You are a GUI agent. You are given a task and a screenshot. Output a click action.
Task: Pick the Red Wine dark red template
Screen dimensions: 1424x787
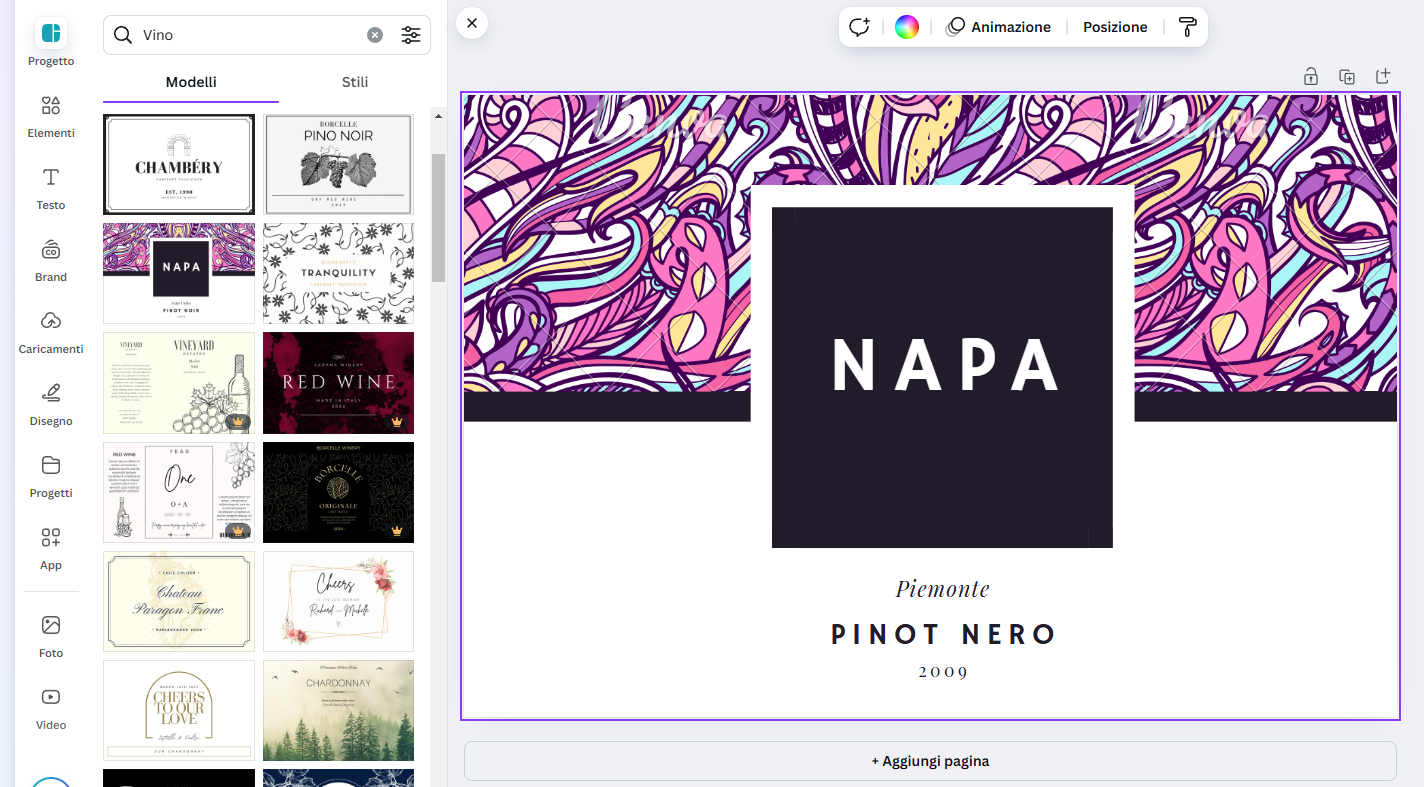click(338, 383)
